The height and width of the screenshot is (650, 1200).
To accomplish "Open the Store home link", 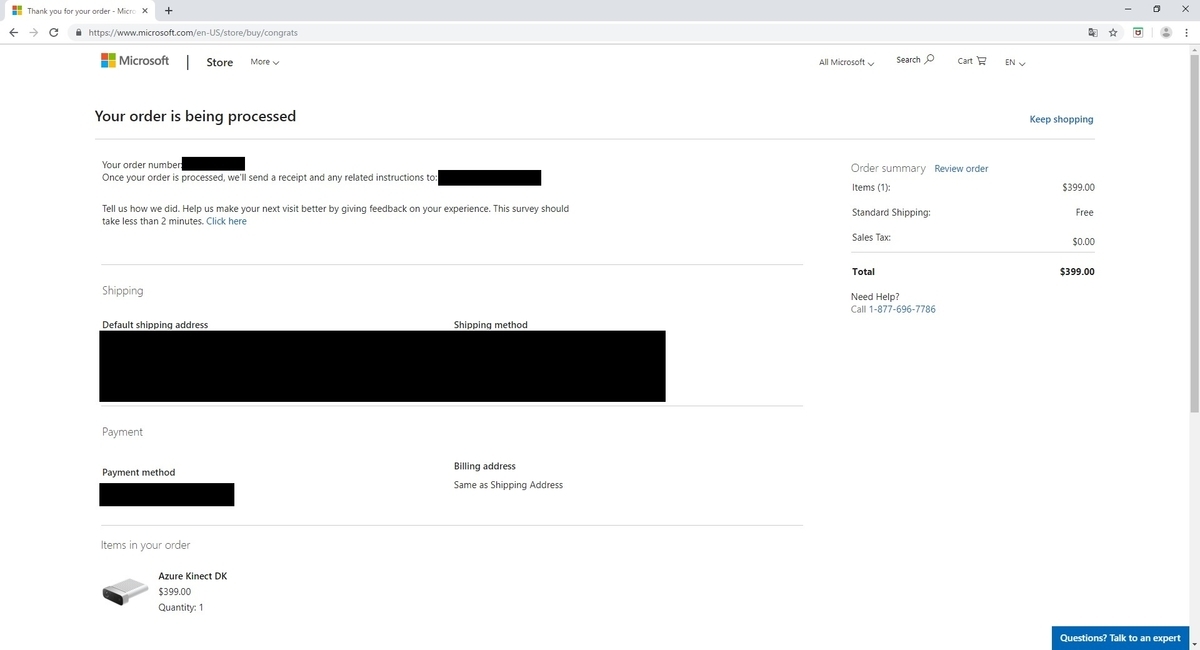I will [219, 62].
